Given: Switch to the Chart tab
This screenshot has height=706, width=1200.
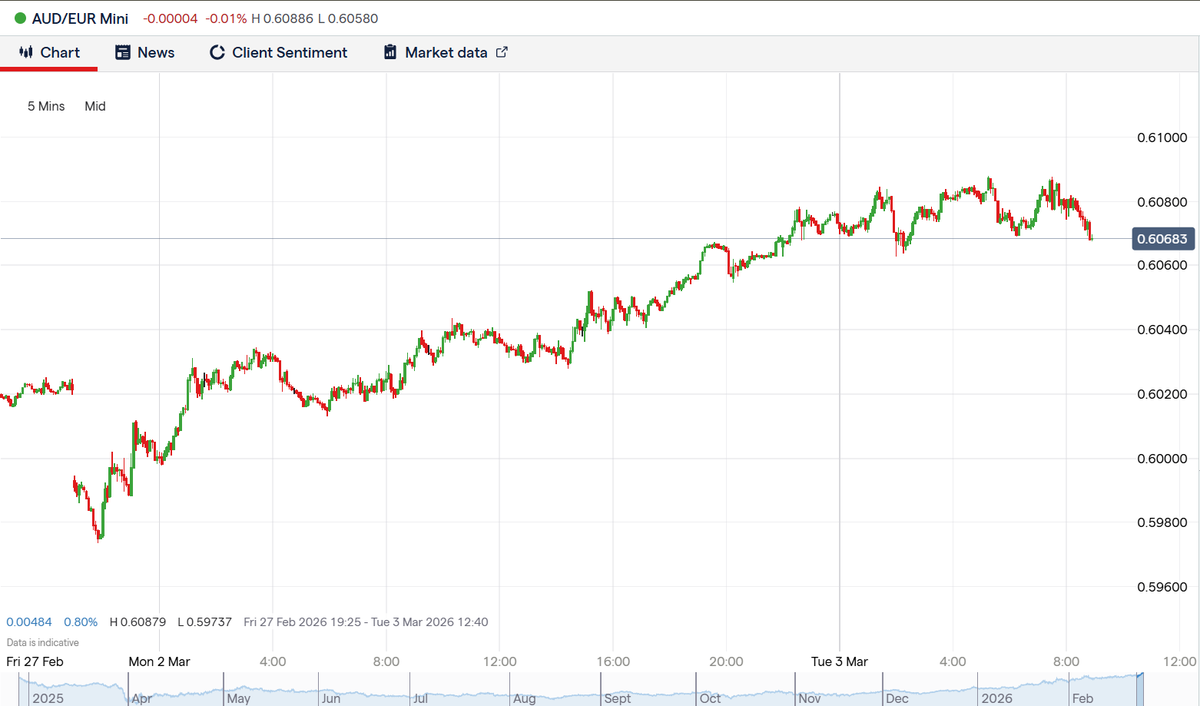Looking at the screenshot, I should (48, 52).
